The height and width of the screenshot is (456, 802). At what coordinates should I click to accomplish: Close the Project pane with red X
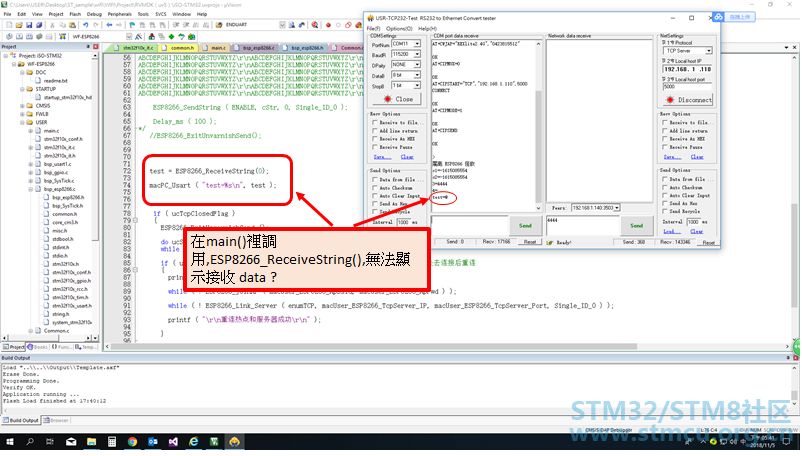[x=96, y=47]
